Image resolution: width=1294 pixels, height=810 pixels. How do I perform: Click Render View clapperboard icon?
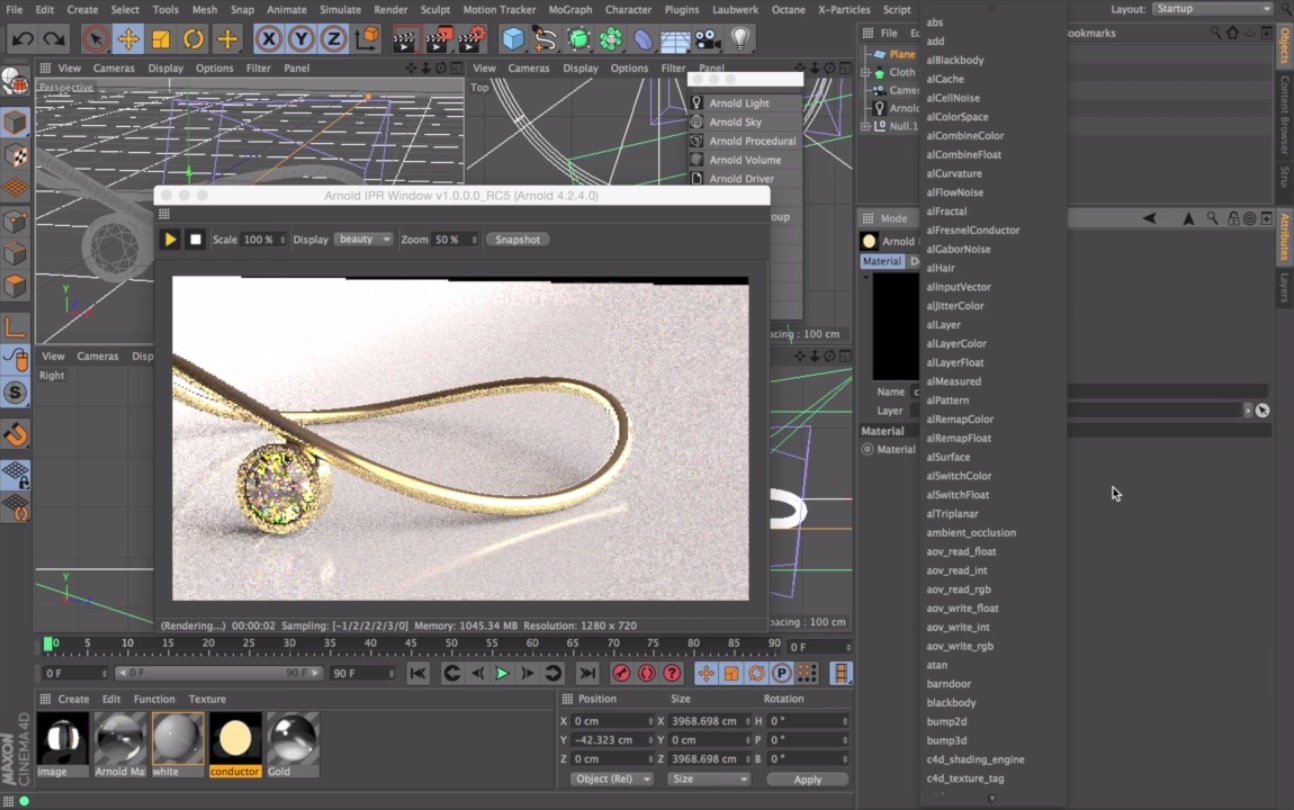click(405, 40)
